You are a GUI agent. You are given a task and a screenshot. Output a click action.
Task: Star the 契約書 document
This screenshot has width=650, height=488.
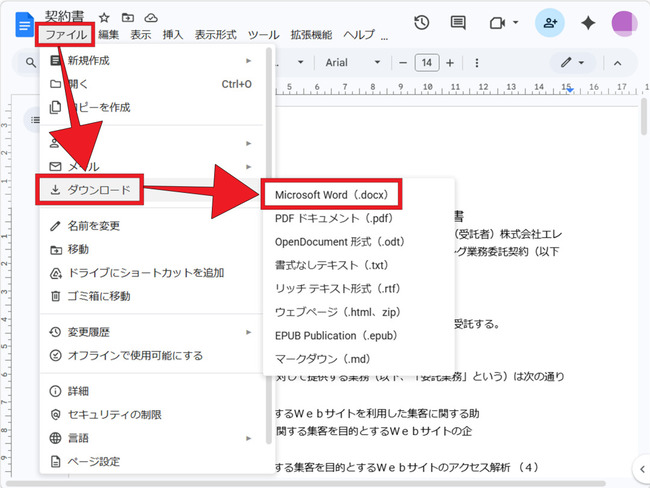104,17
